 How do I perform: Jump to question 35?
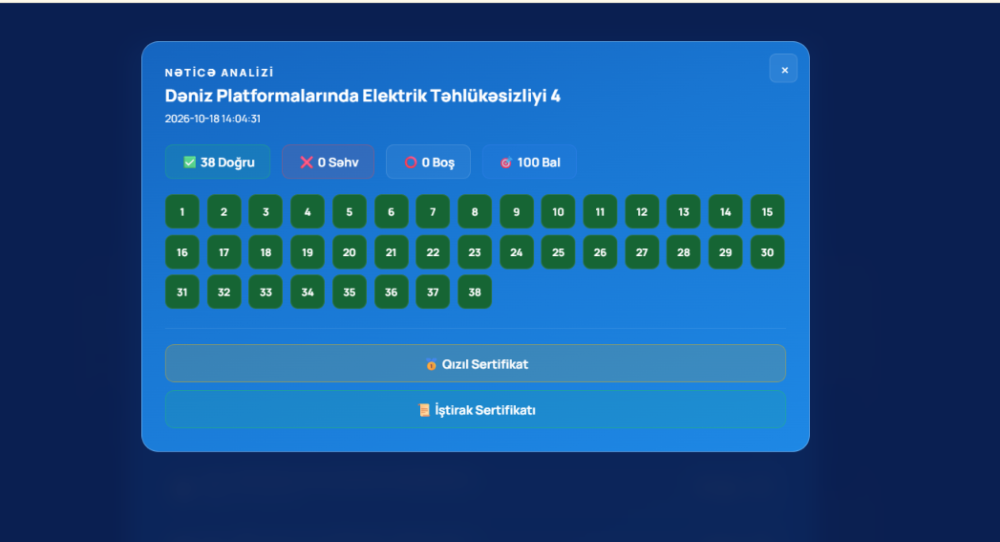[349, 292]
